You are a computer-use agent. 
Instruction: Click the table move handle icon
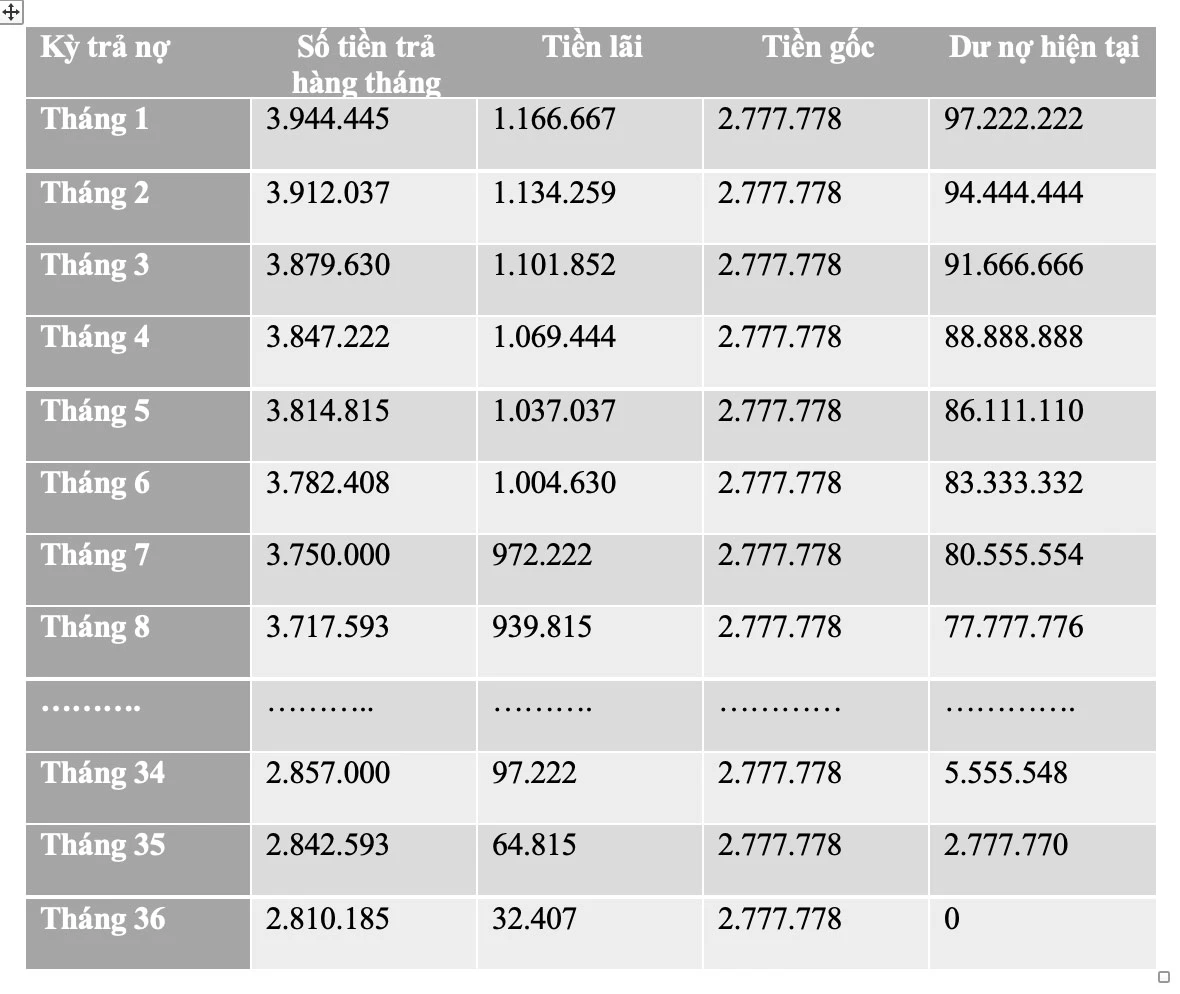pyautogui.click(x=11, y=13)
